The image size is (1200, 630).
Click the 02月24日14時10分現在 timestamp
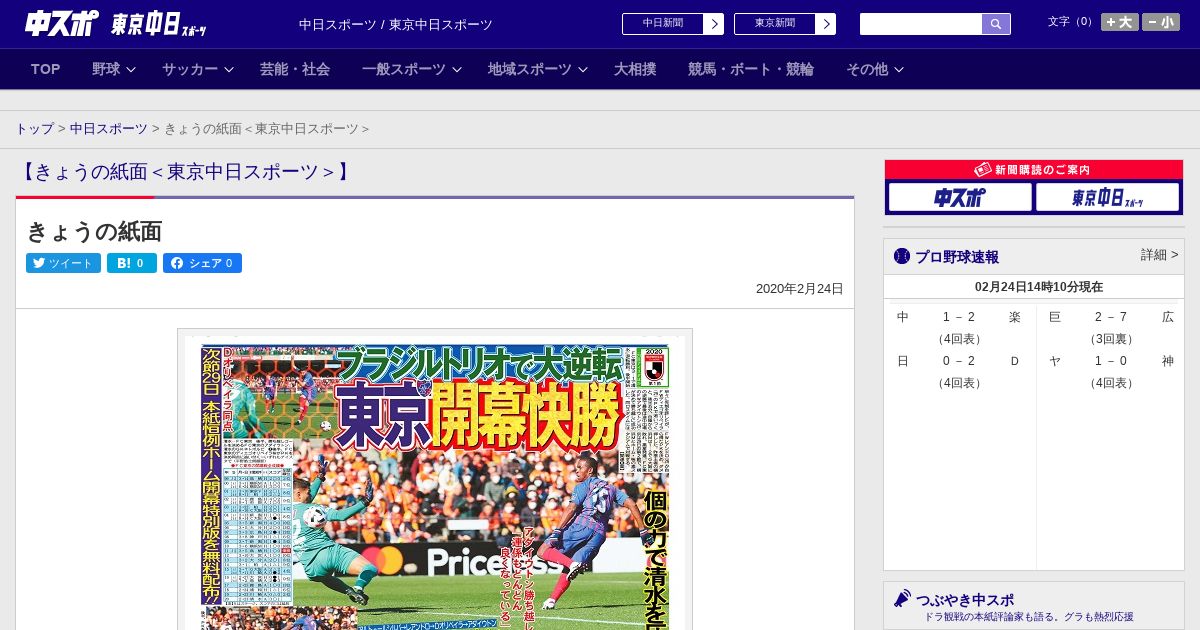coord(1038,287)
